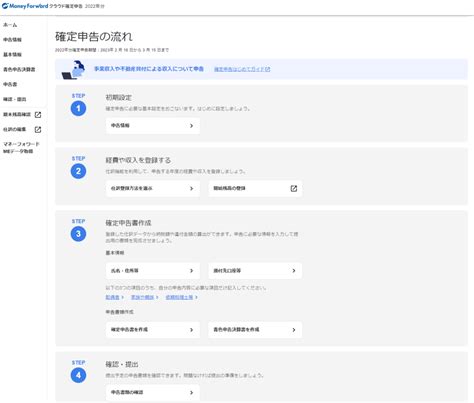The height and width of the screenshot is (403, 474).
Task: Go to ホーム in the sidebar
Action: point(10,25)
